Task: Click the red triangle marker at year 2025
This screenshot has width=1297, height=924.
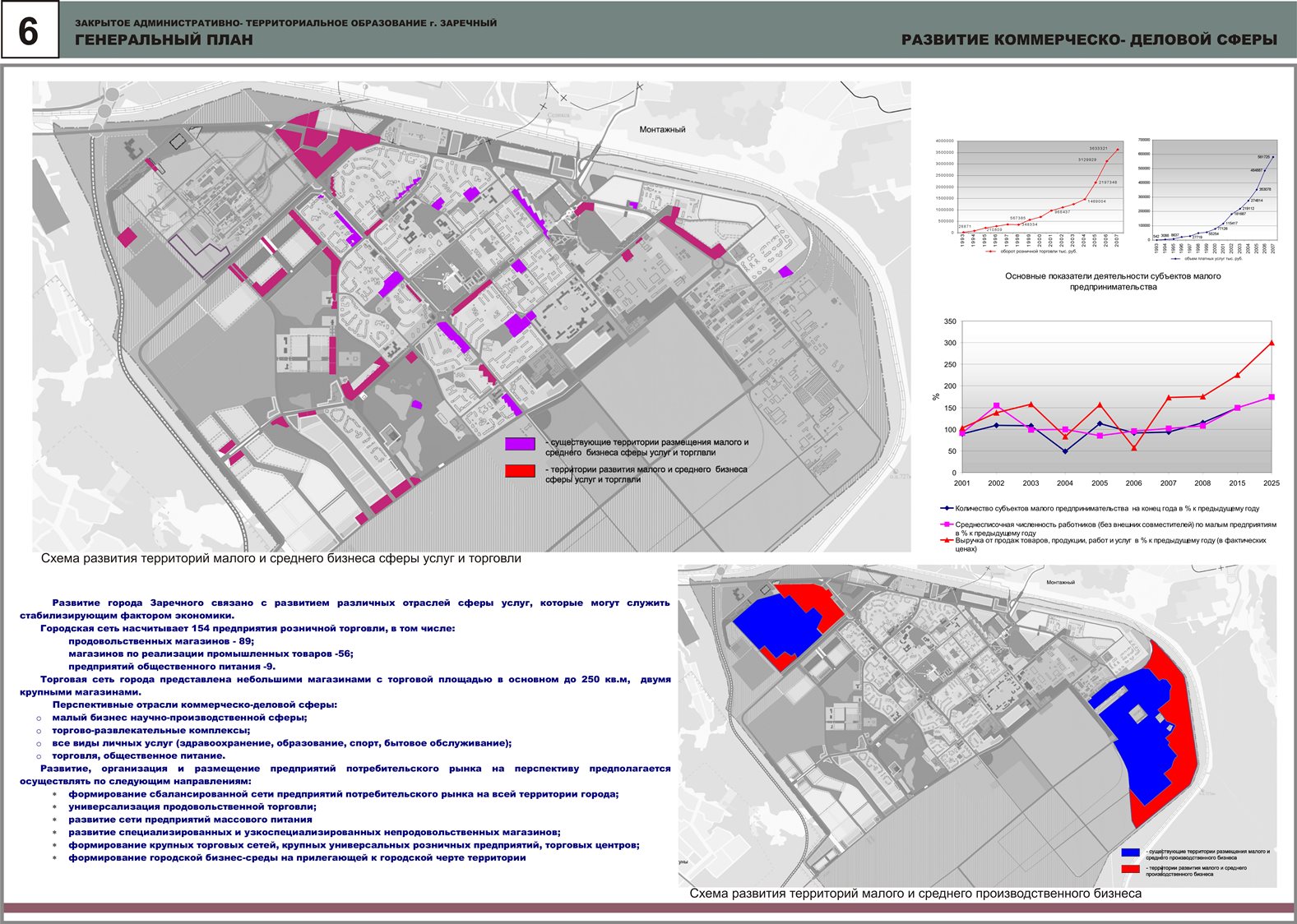Action: tap(1272, 343)
